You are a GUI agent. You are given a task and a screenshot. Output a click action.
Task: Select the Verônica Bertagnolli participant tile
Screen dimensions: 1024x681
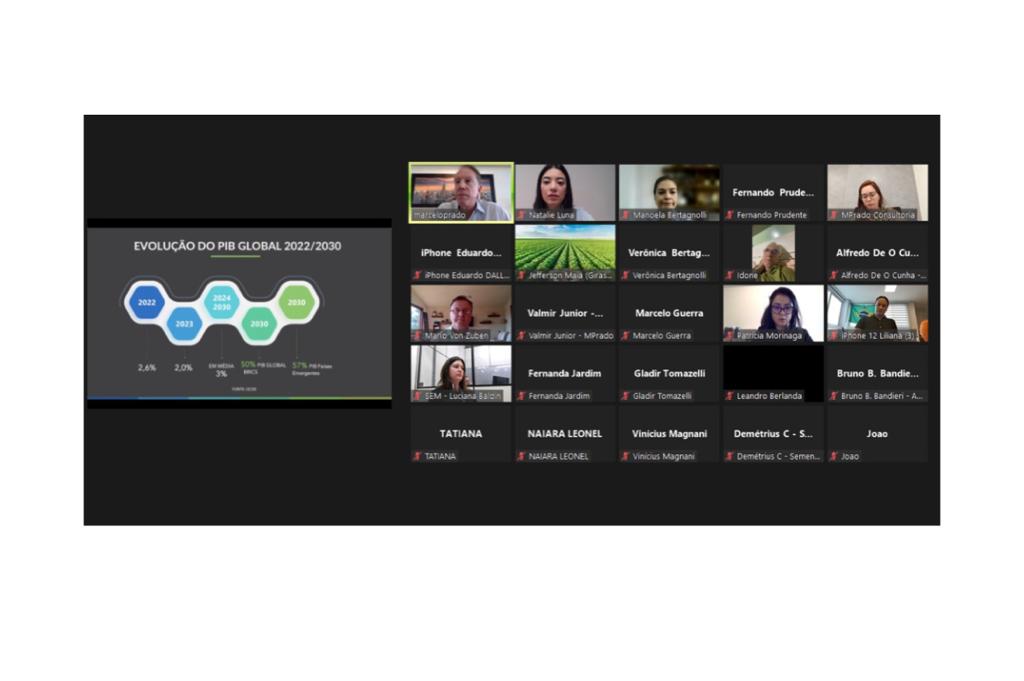pyautogui.click(x=669, y=253)
